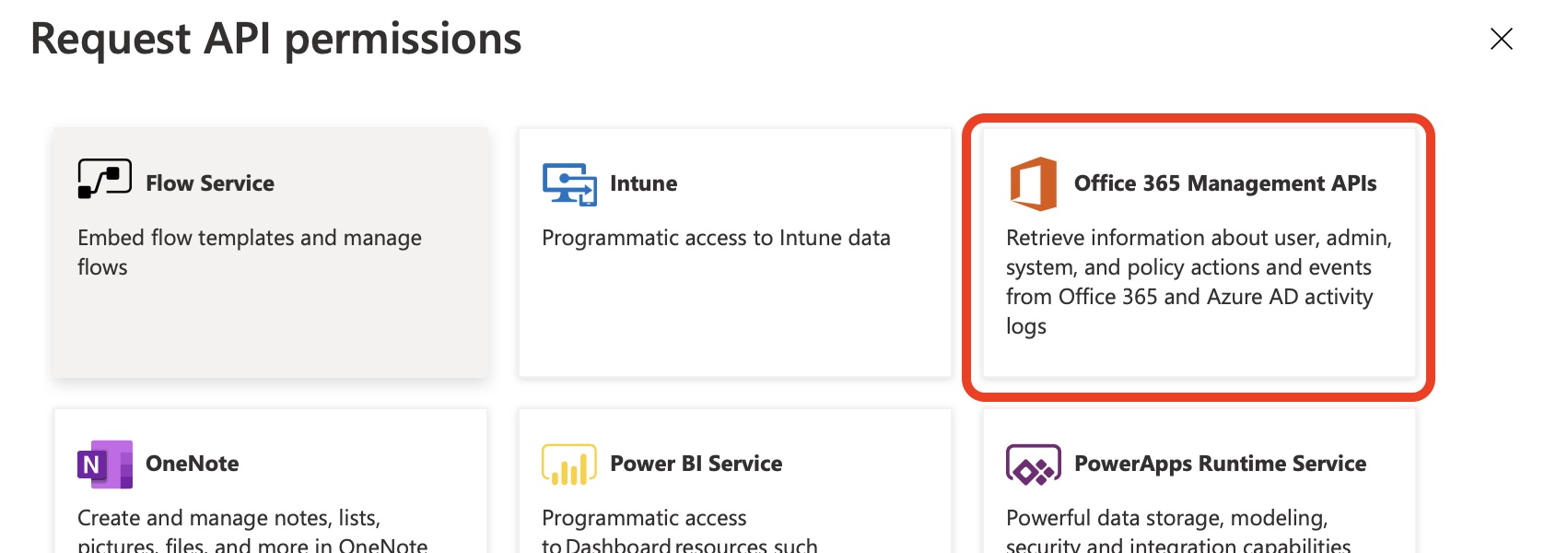The image size is (1568, 553).
Task: Click 'Programmatic access to Dashboard resources' text
Action: [680, 530]
